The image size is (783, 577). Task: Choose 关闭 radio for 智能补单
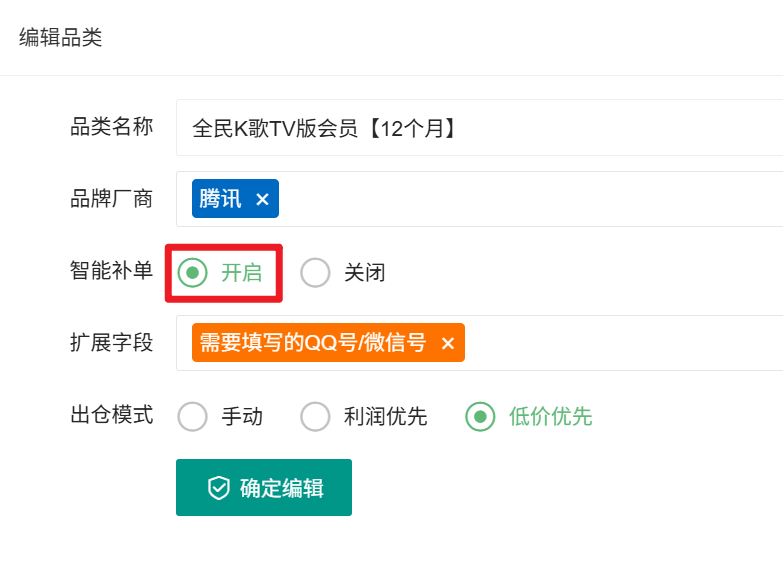pyautogui.click(x=315, y=273)
